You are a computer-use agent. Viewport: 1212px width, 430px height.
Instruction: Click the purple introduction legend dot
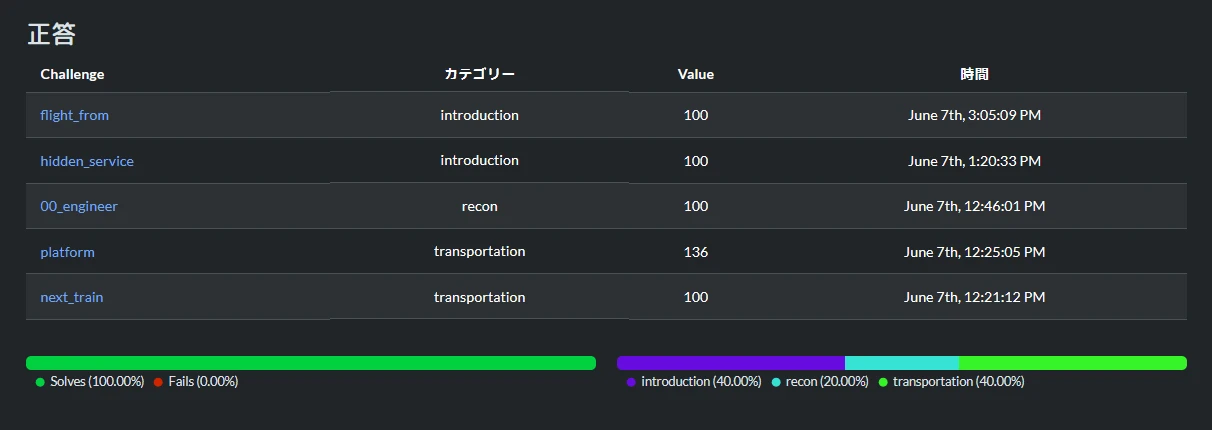click(x=631, y=382)
